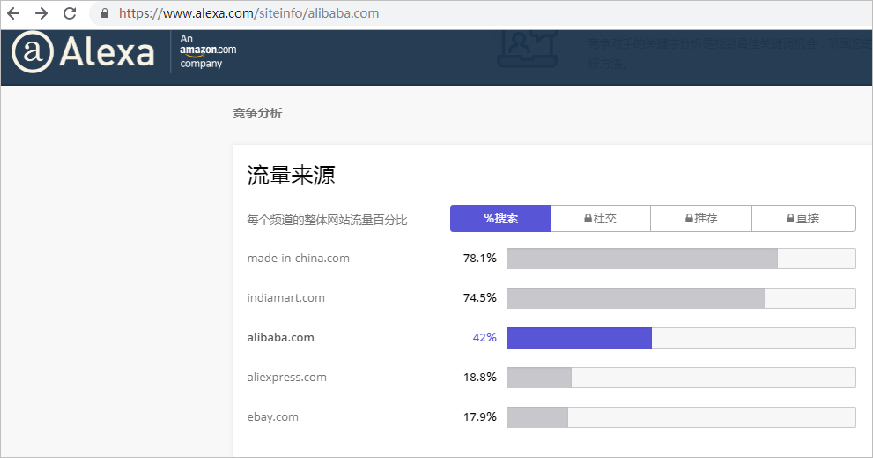Screen dimensions: 874x458
Task: Switch to the %搜索 tab
Action: (501, 218)
